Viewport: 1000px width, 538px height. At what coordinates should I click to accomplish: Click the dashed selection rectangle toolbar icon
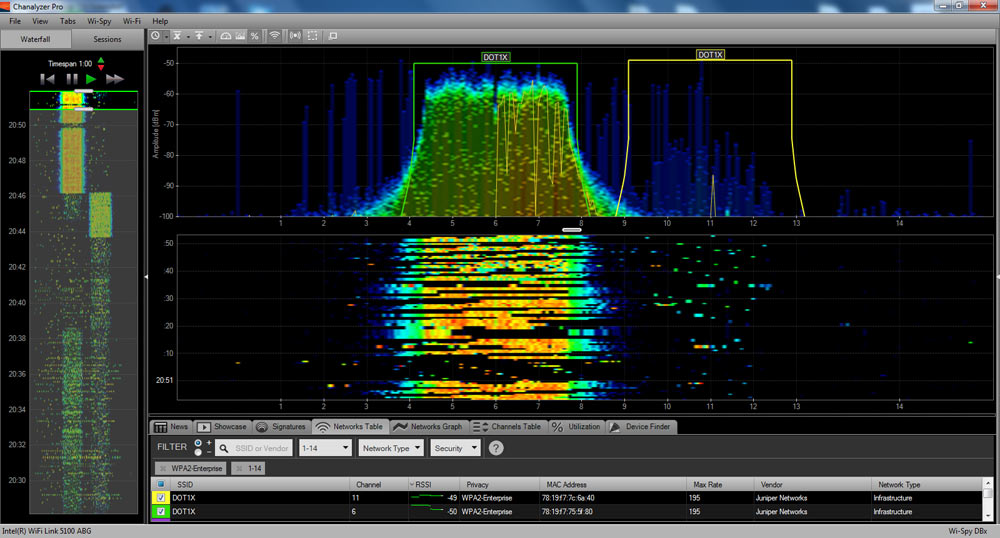(x=313, y=36)
